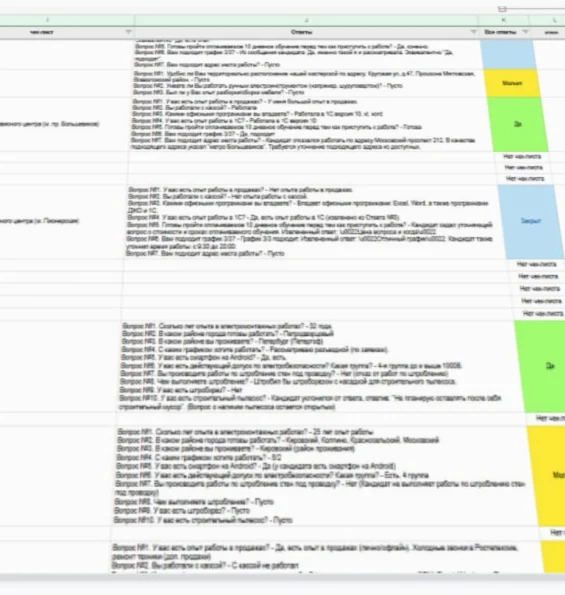Select column I by its letter header

pyautogui.click(x=47, y=20)
